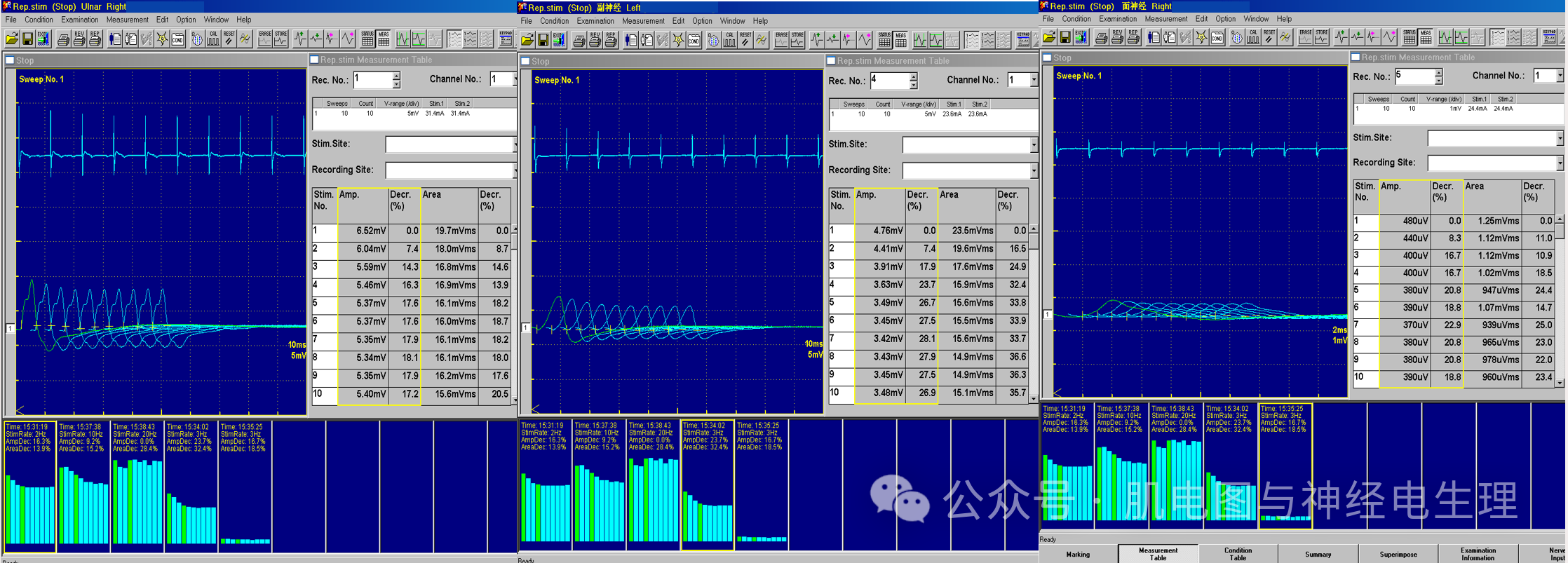Image resolution: width=1568 pixels, height=563 pixels.
Task: Click measurement table scrollbar in 副神经 Left window
Action: coord(1033,313)
